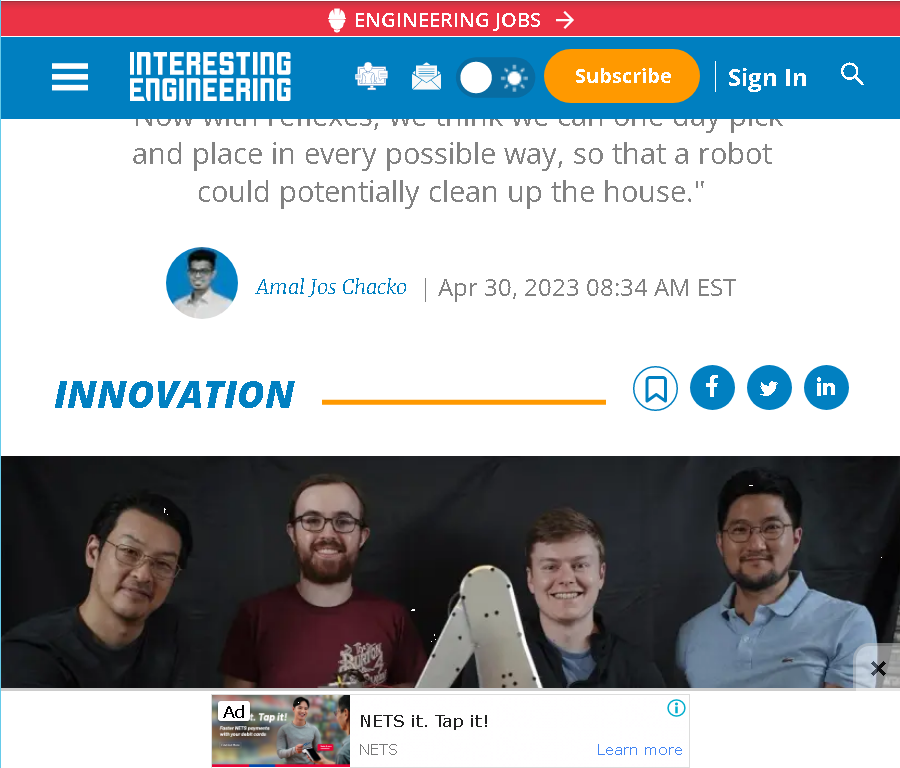Click Learn more on NETS ad
This screenshot has height=768, width=900.
pyautogui.click(x=639, y=750)
